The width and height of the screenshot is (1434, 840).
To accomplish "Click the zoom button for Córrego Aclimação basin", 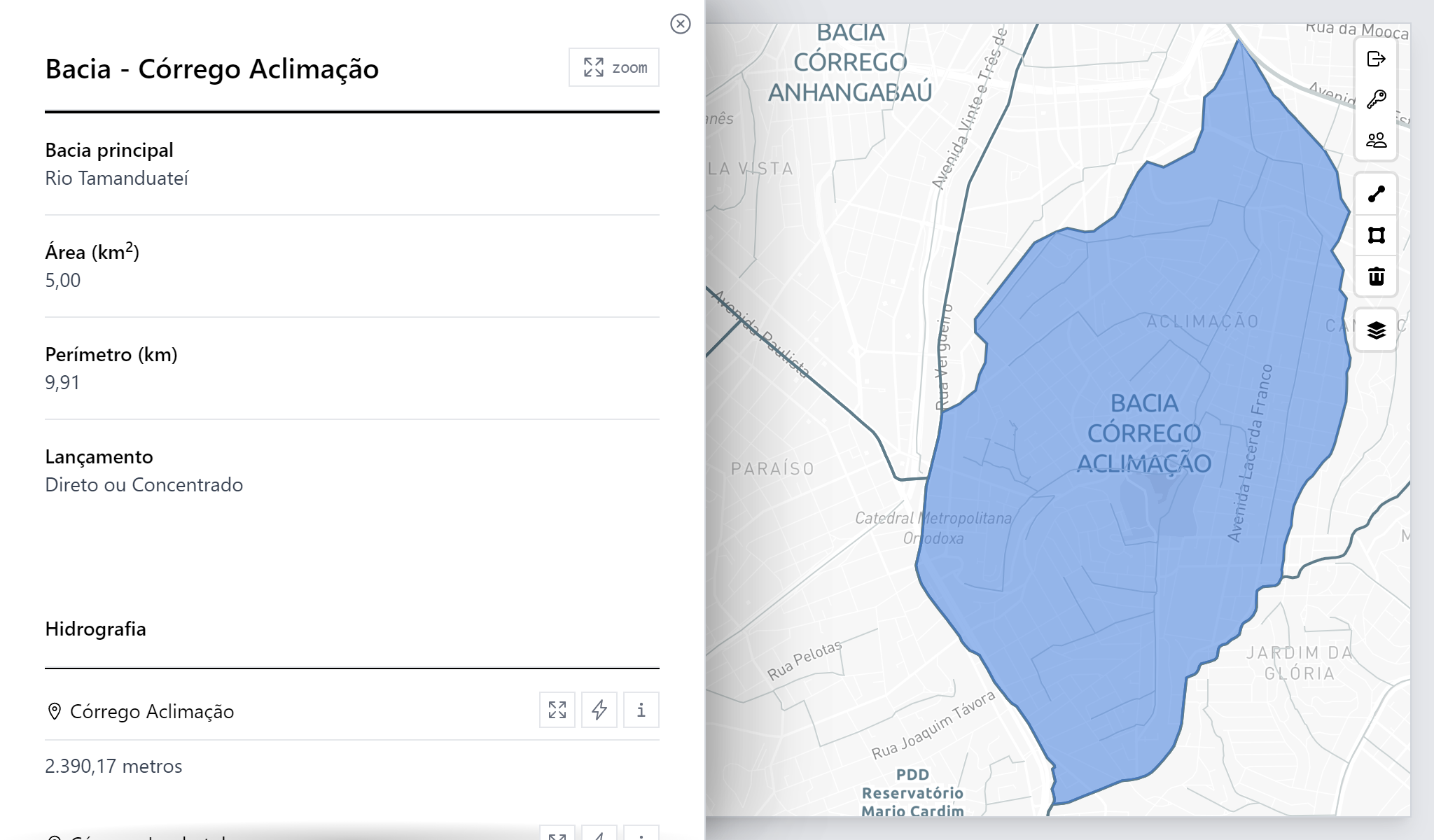I will point(614,67).
